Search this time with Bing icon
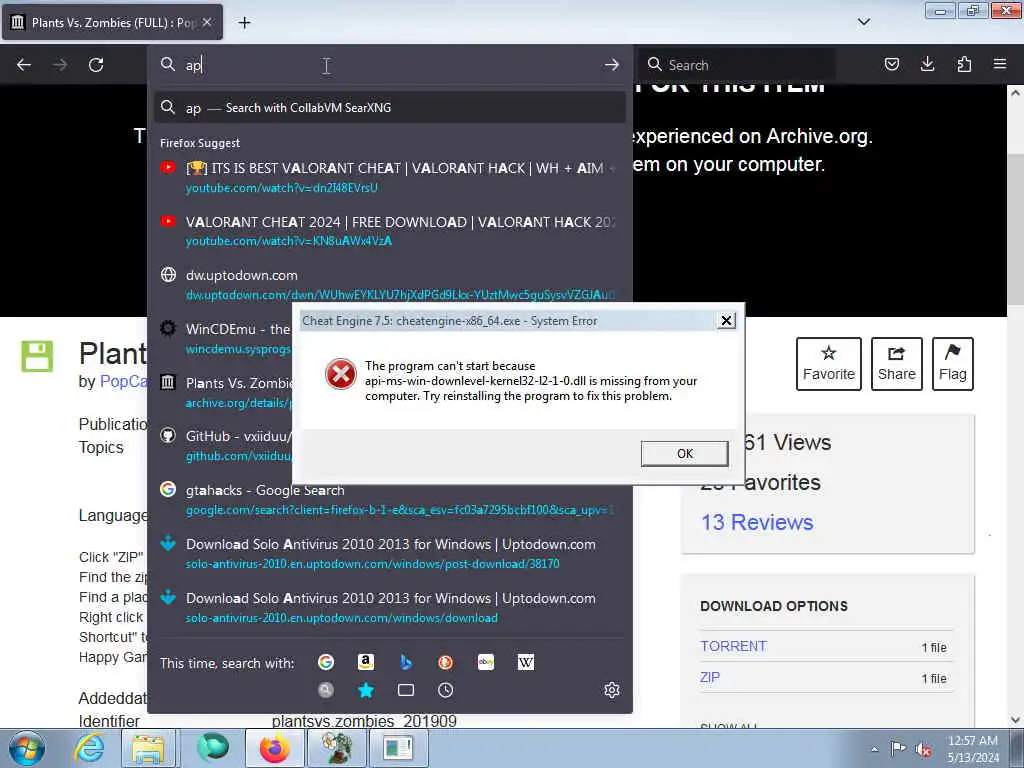The height and width of the screenshot is (768, 1024). coord(406,662)
